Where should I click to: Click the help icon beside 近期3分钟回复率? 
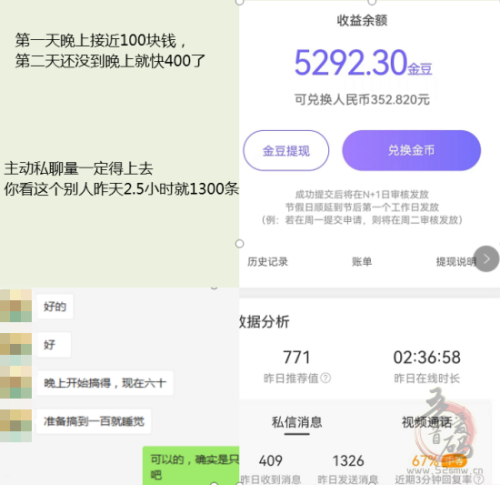[478, 480]
